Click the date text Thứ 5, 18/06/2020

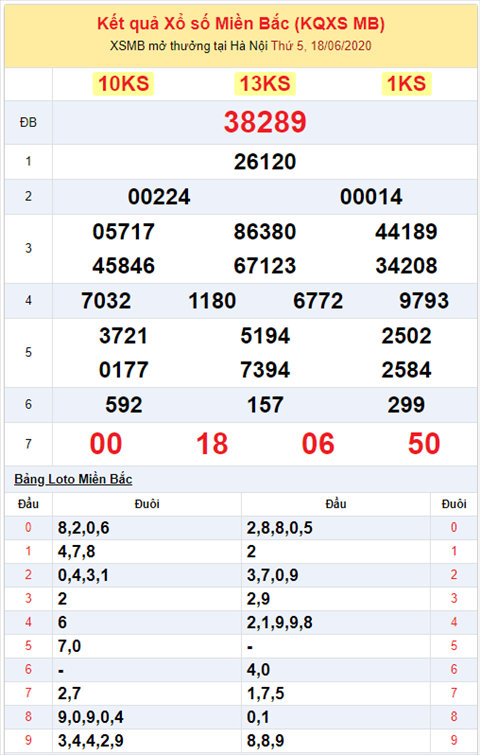(321, 46)
